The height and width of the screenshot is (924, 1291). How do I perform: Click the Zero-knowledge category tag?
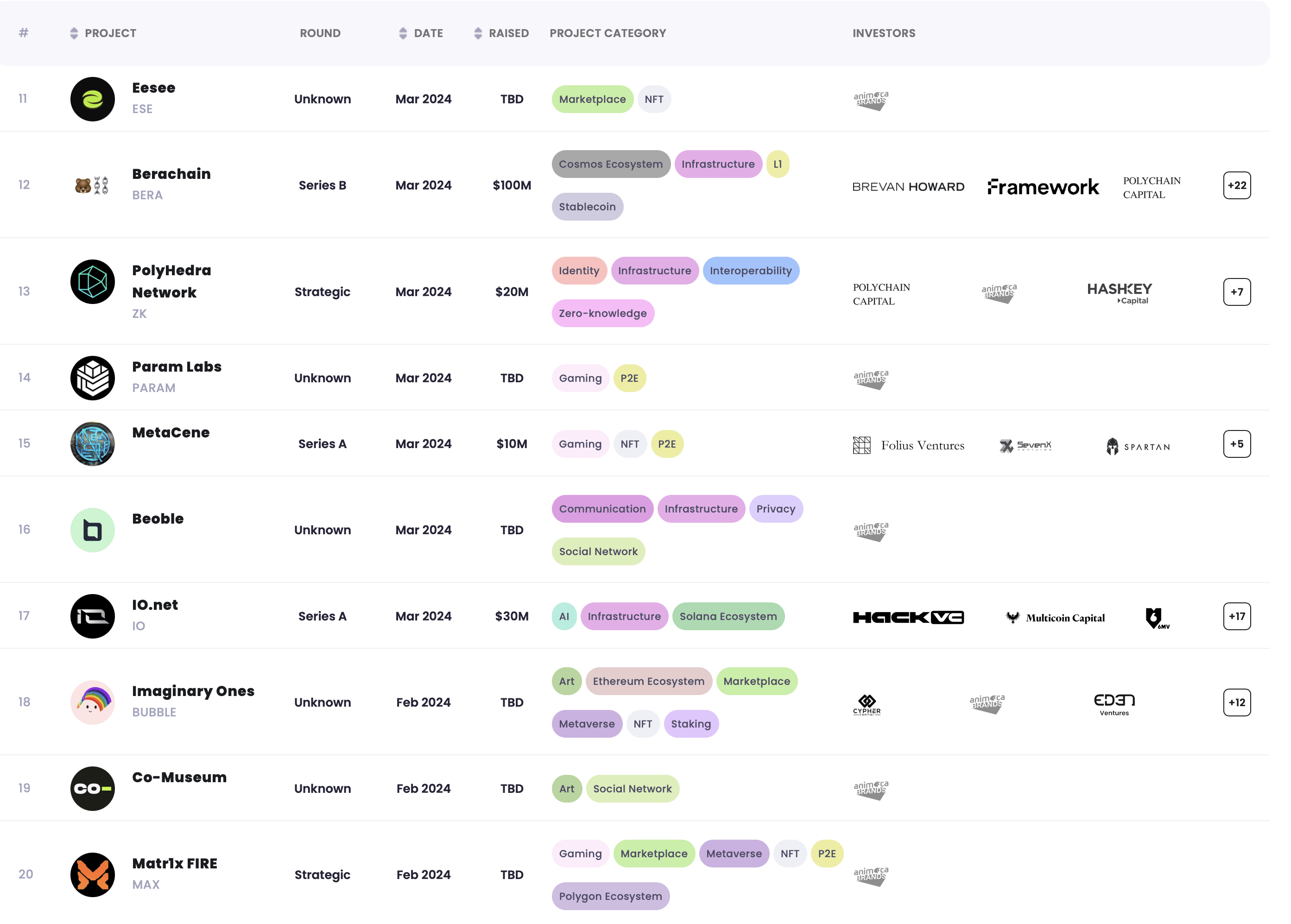click(x=602, y=314)
